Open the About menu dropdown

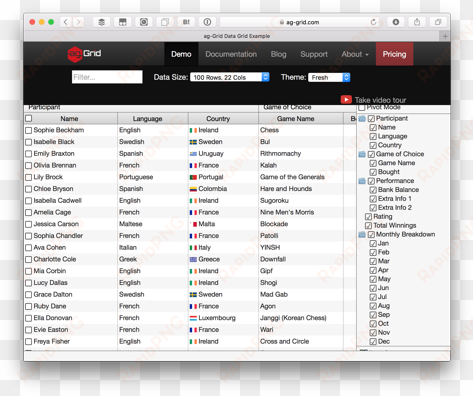point(355,54)
